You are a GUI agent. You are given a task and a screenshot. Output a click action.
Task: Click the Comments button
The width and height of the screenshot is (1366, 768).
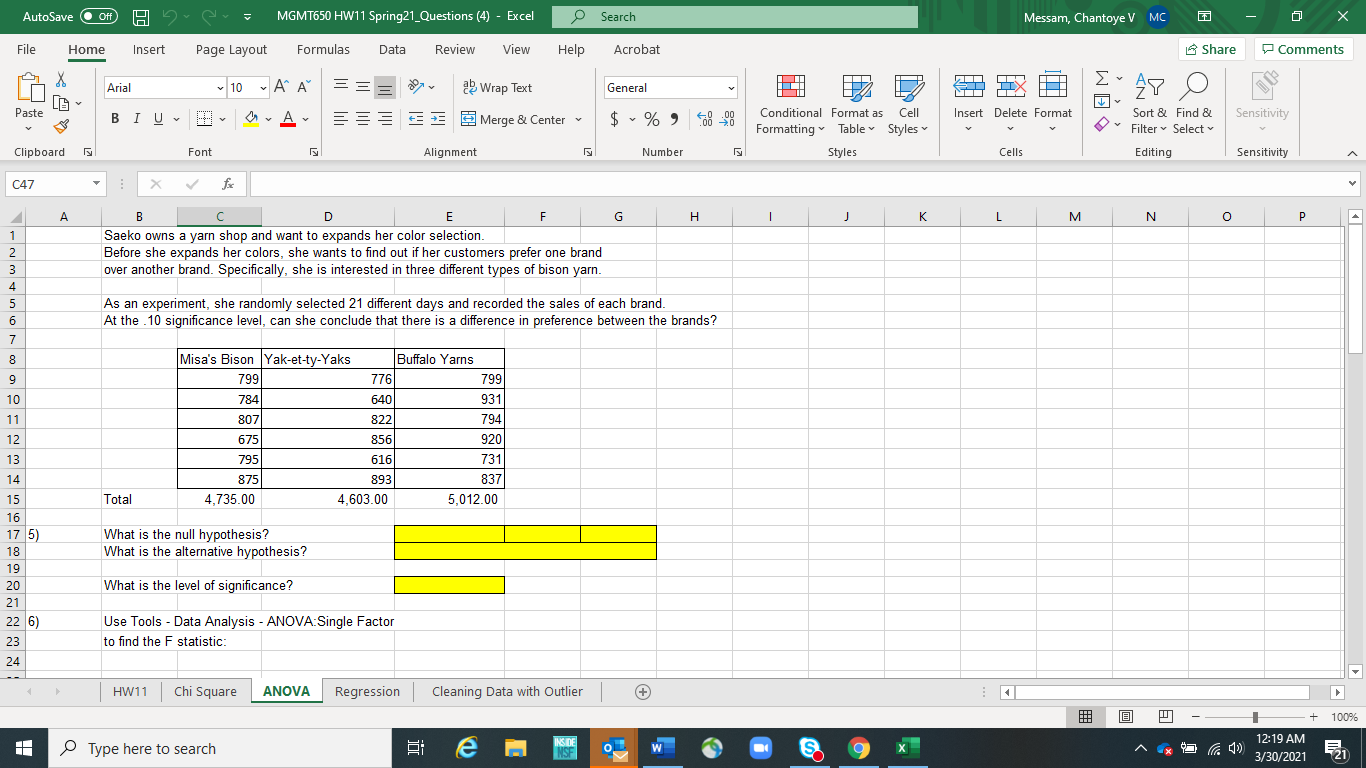point(1302,49)
